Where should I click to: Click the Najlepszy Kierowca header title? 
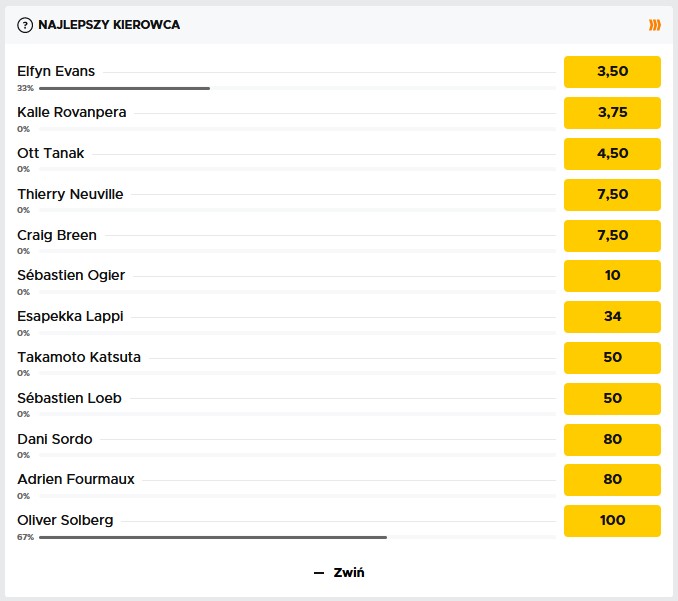coord(109,24)
